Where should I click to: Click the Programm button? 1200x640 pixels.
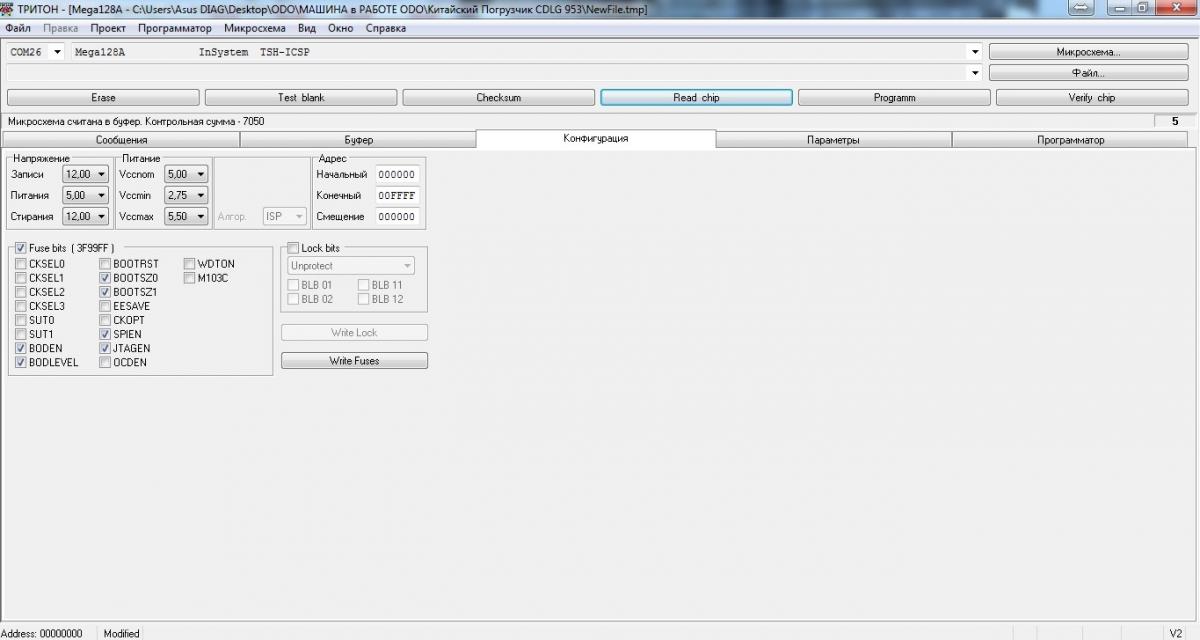894,98
